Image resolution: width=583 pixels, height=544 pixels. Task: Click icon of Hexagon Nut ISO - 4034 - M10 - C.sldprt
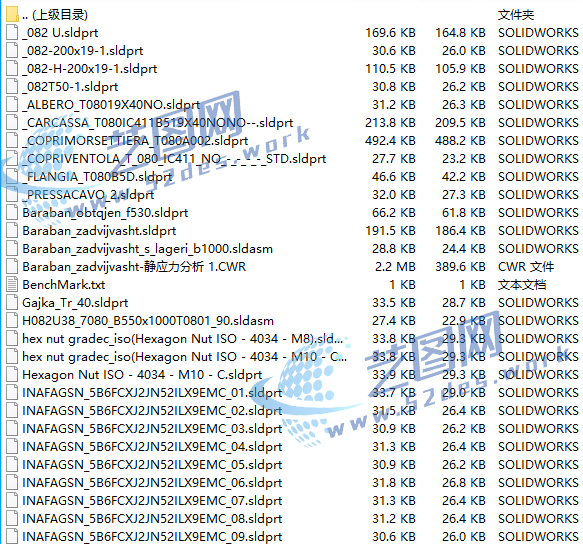[x=12, y=374]
